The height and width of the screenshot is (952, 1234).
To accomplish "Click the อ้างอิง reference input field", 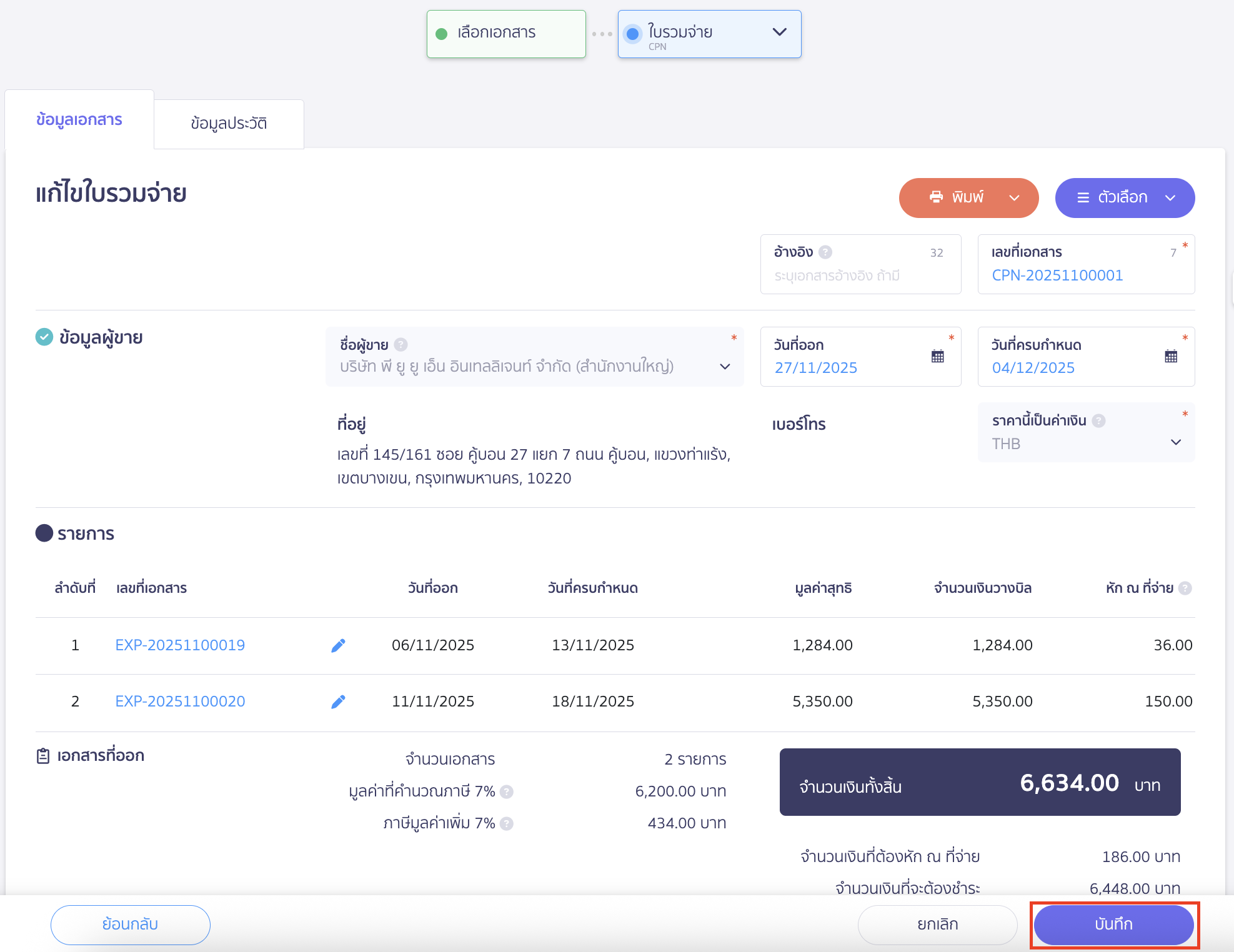I will [x=859, y=275].
